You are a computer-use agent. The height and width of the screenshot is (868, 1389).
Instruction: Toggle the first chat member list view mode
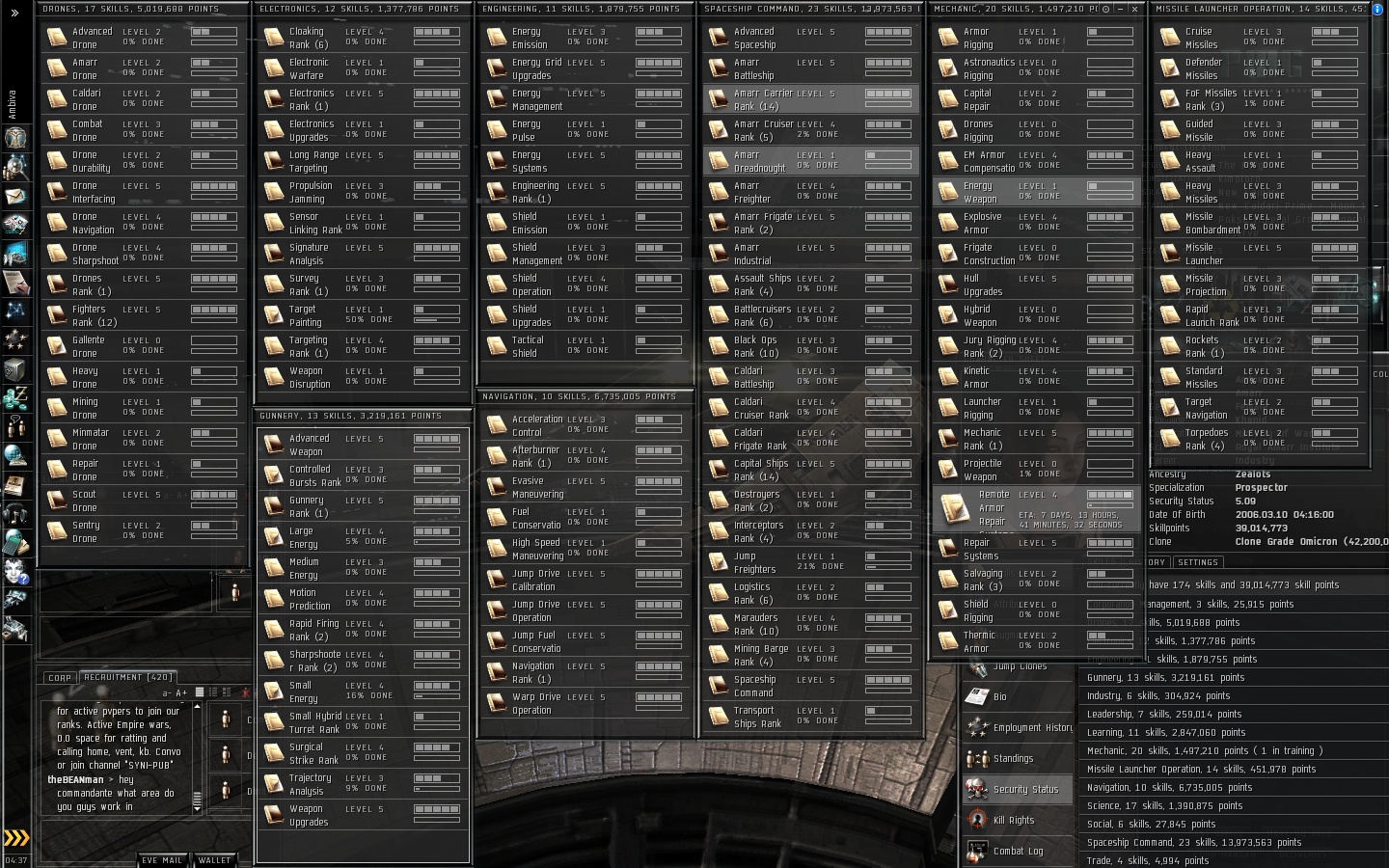point(200,692)
